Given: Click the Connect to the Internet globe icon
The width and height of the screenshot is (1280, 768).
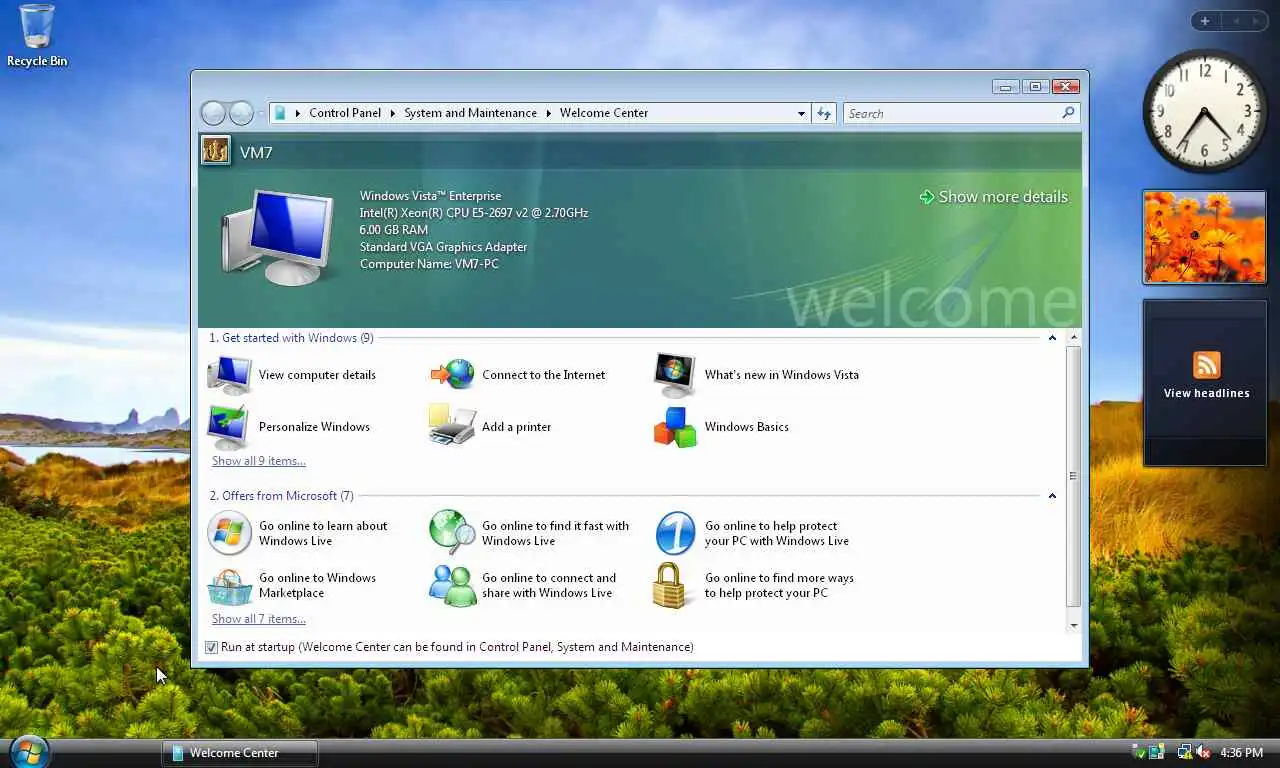Looking at the screenshot, I should [453, 375].
